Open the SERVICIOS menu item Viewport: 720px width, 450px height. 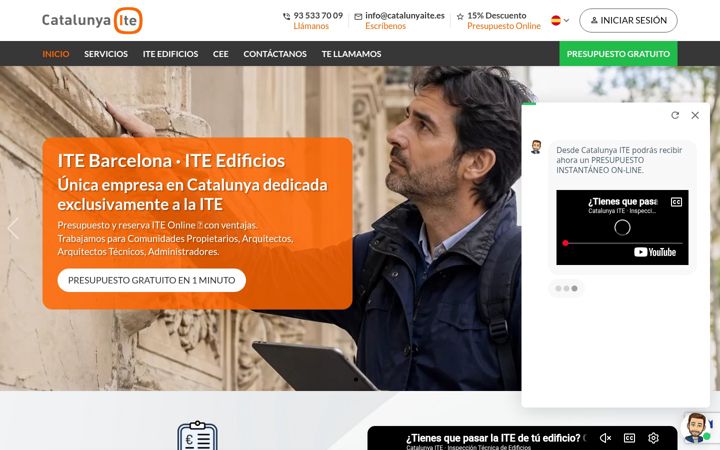tap(106, 54)
